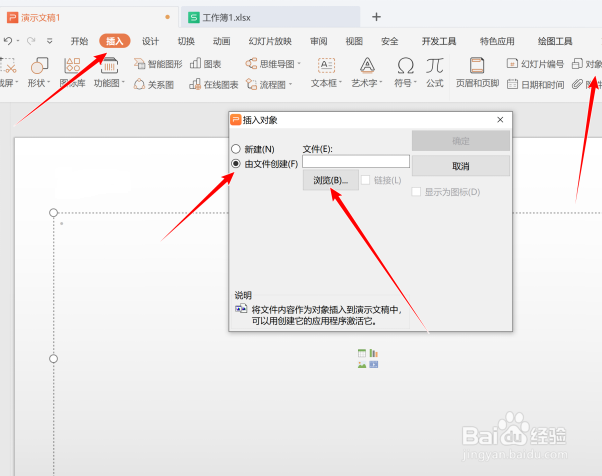Insert a 图表 chart
The image size is (602, 476).
click(x=206, y=64)
